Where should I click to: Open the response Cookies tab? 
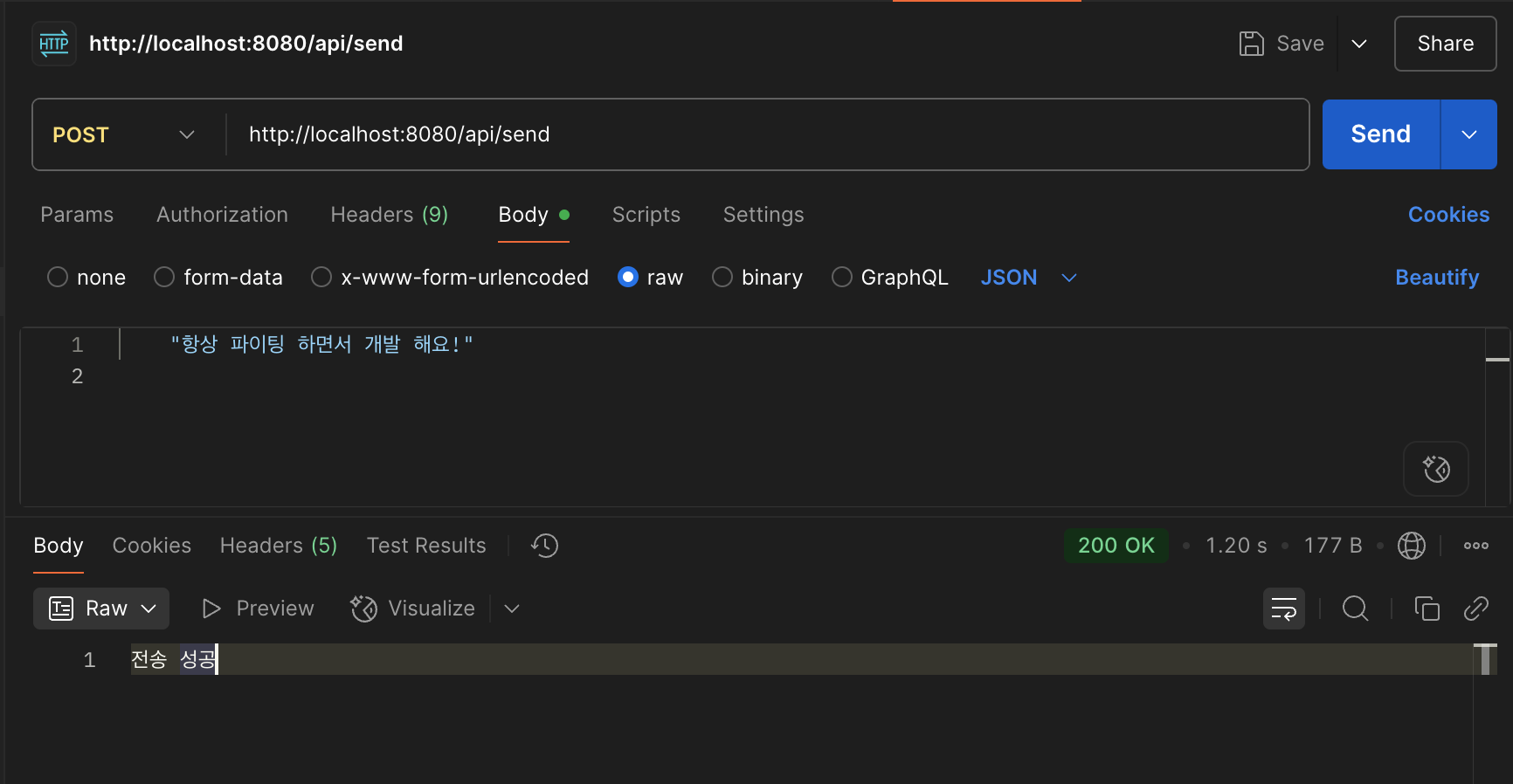tap(152, 546)
